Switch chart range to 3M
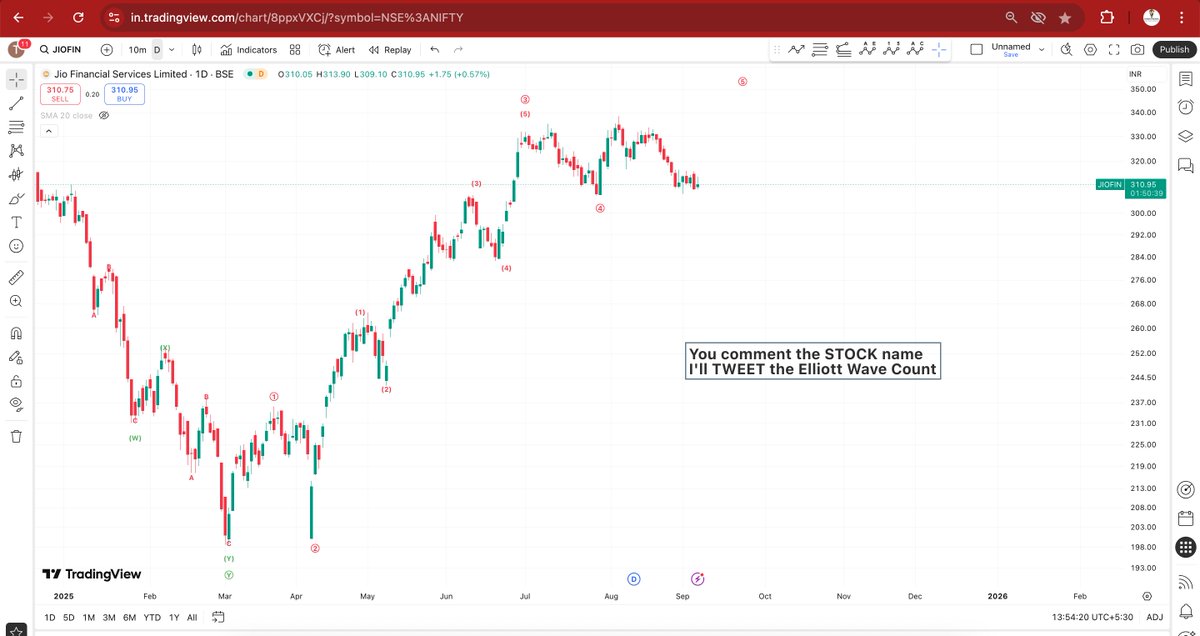Viewport: 1200px width, 636px height. click(x=109, y=617)
